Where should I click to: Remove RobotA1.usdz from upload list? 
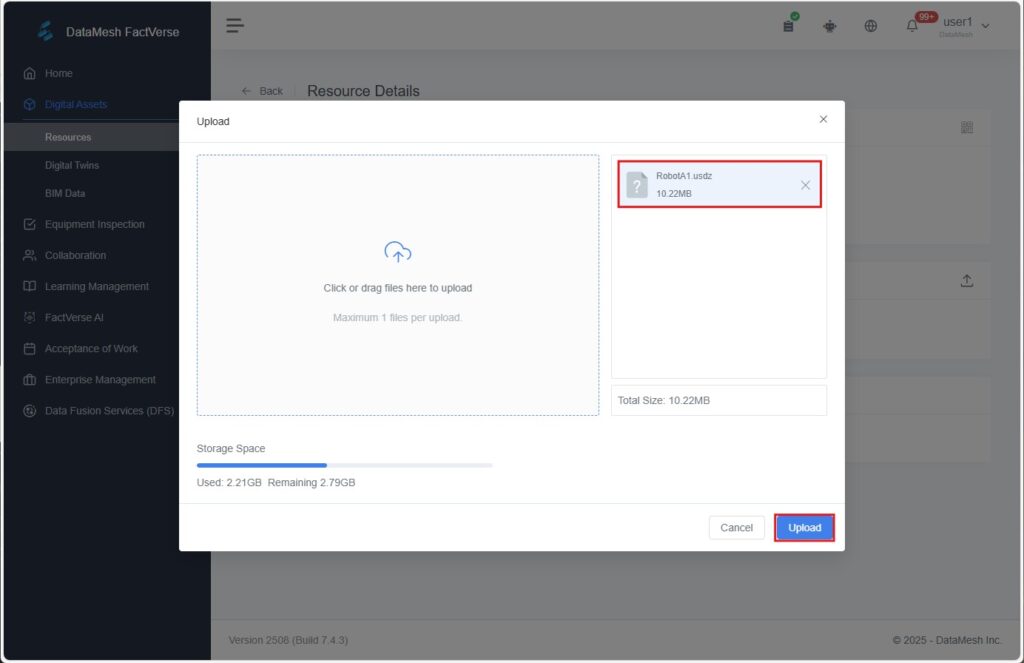click(805, 185)
